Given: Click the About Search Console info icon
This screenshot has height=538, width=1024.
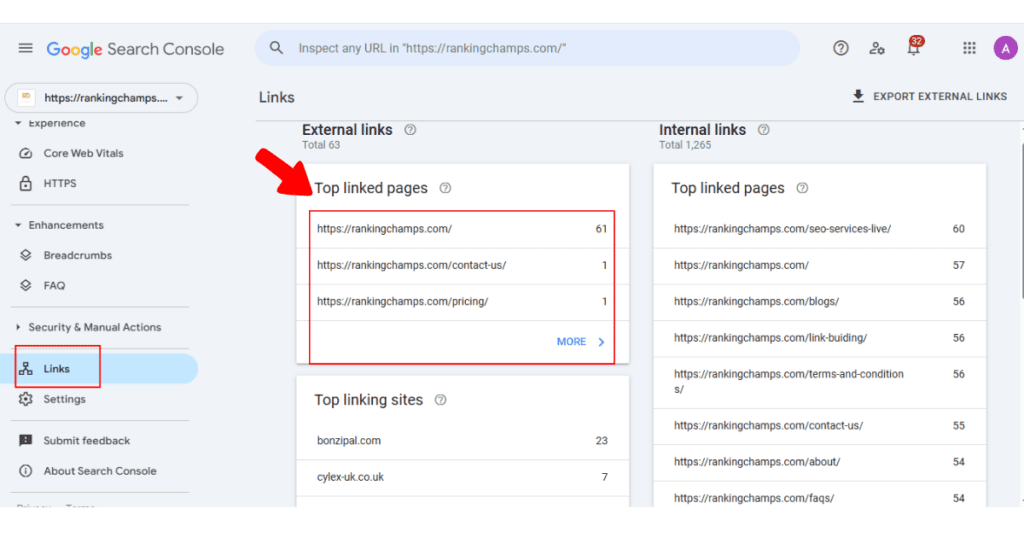Looking at the screenshot, I should point(25,471).
